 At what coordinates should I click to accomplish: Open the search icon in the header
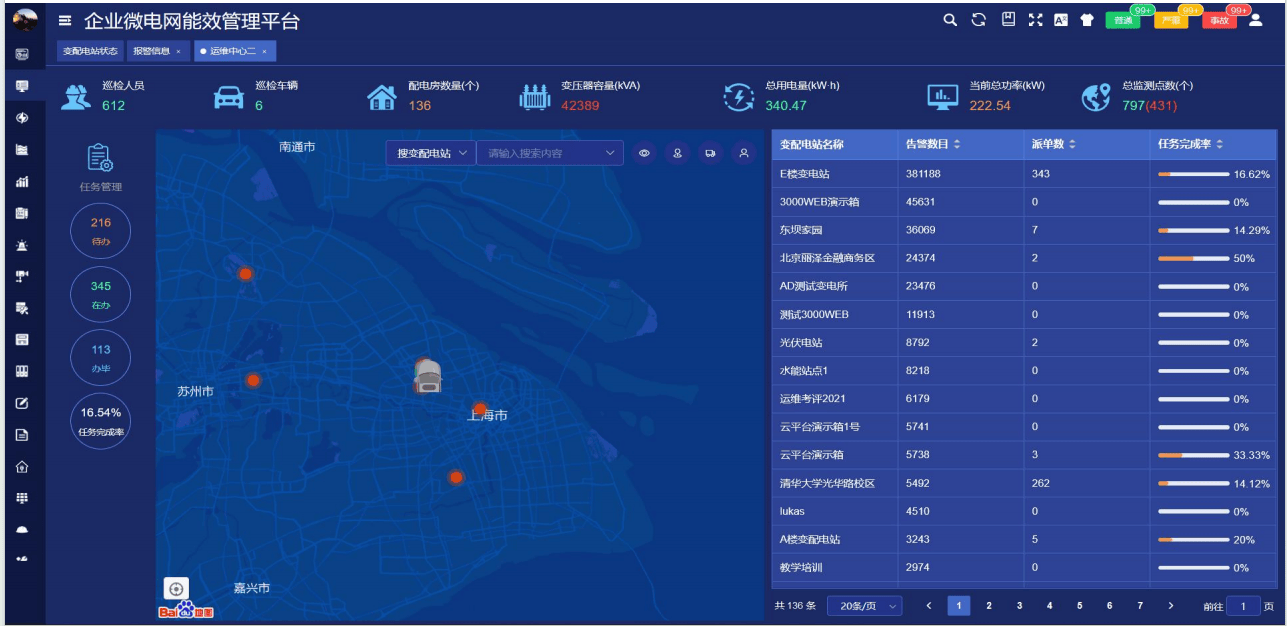pyautogui.click(x=950, y=19)
